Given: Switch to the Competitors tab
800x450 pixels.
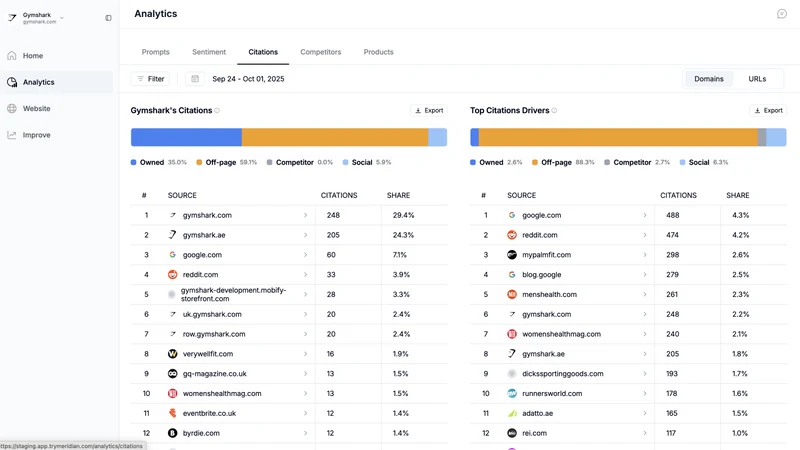Looking at the screenshot, I should pyautogui.click(x=320, y=52).
